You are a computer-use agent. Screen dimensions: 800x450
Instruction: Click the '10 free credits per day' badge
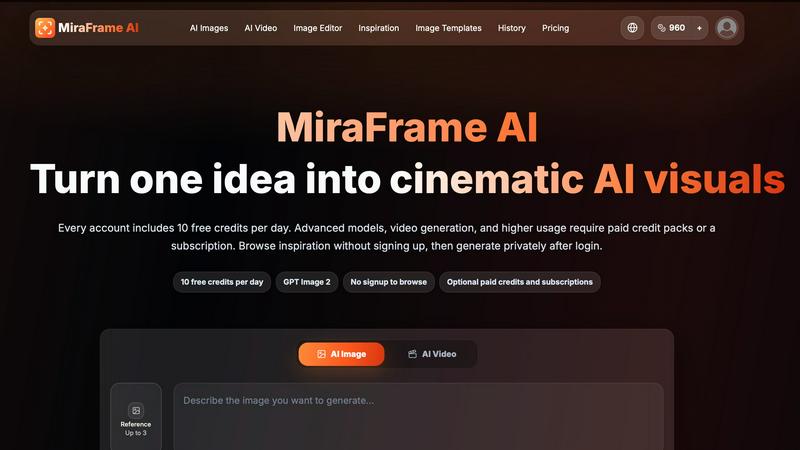coord(222,282)
